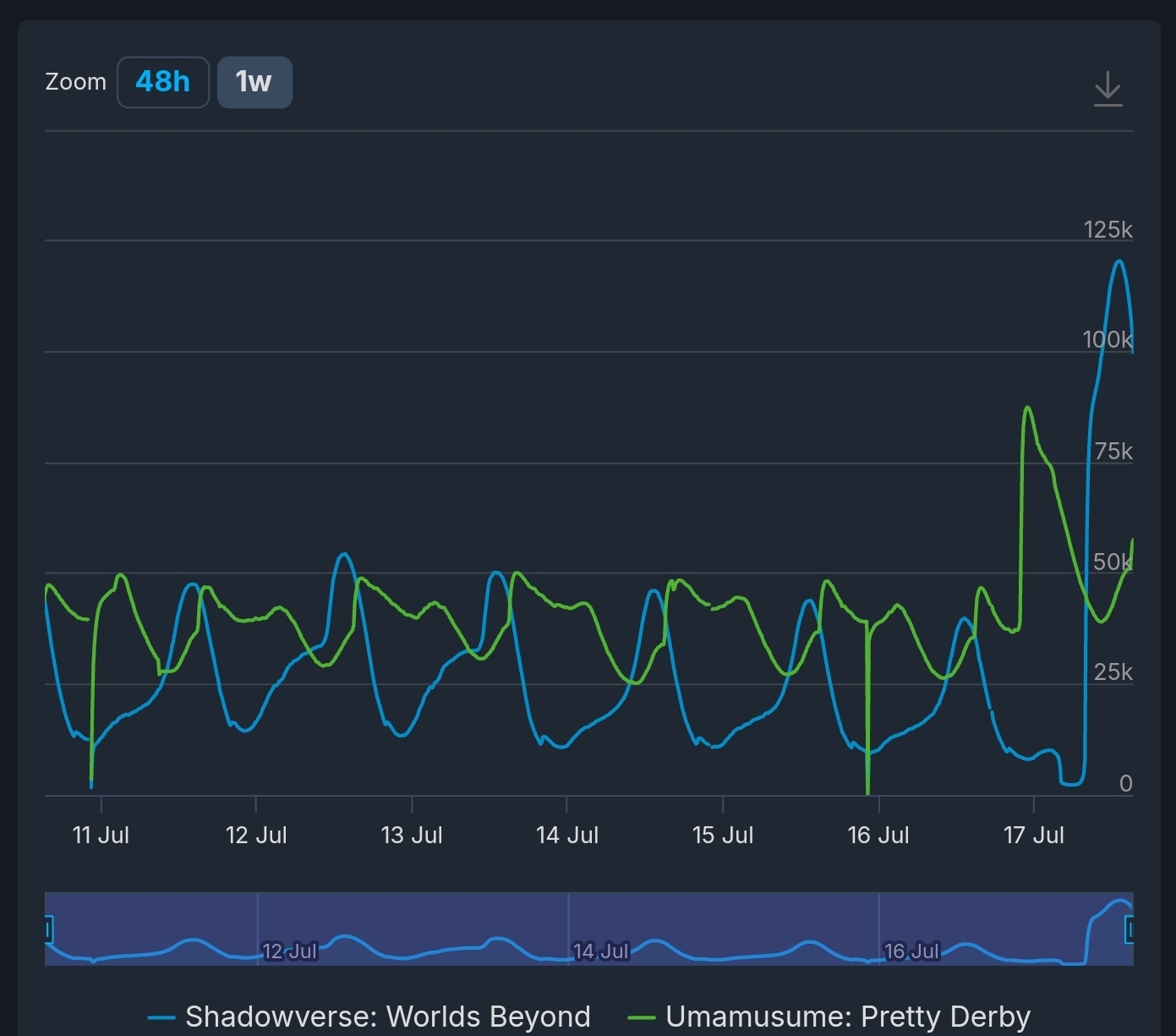Click the green Umamusume spike on 17 Jul
Image resolution: width=1176 pixels, height=1036 pixels.
[x=1027, y=408]
